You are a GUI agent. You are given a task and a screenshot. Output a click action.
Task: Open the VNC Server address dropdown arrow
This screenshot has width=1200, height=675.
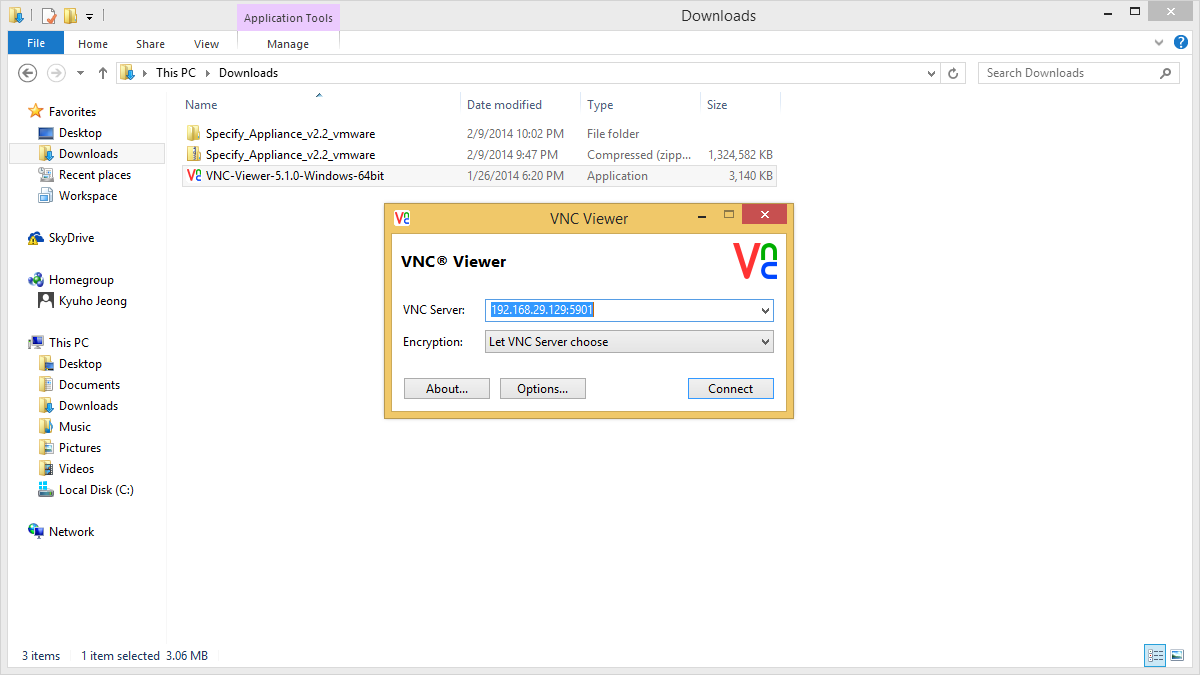pos(766,311)
